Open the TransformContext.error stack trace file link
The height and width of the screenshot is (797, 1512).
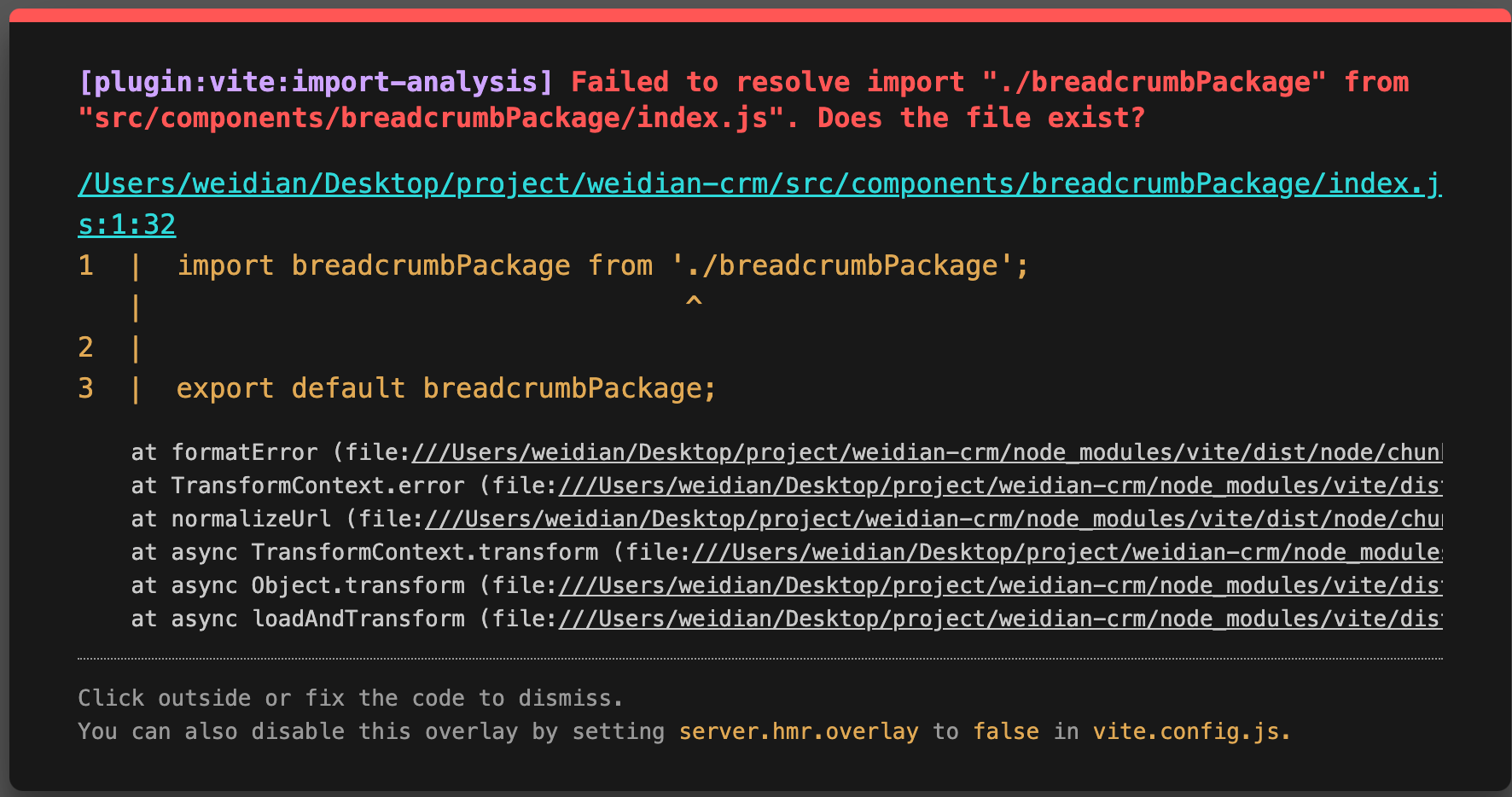998,486
